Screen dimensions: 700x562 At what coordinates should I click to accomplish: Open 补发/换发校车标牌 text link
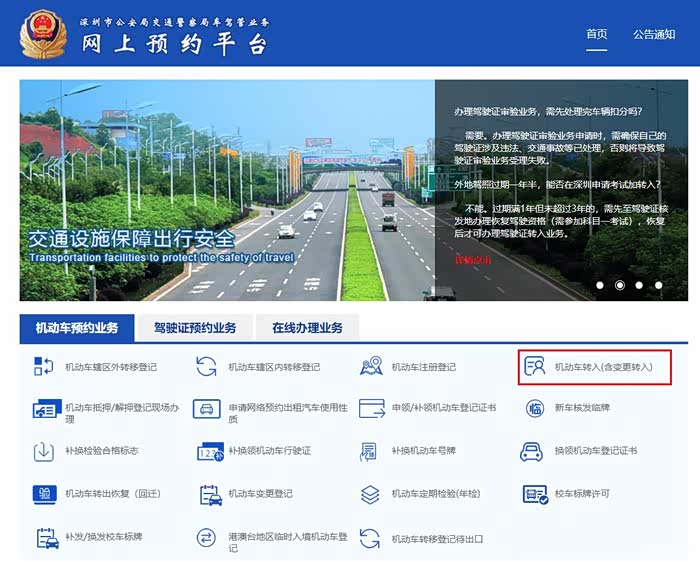coord(104,537)
